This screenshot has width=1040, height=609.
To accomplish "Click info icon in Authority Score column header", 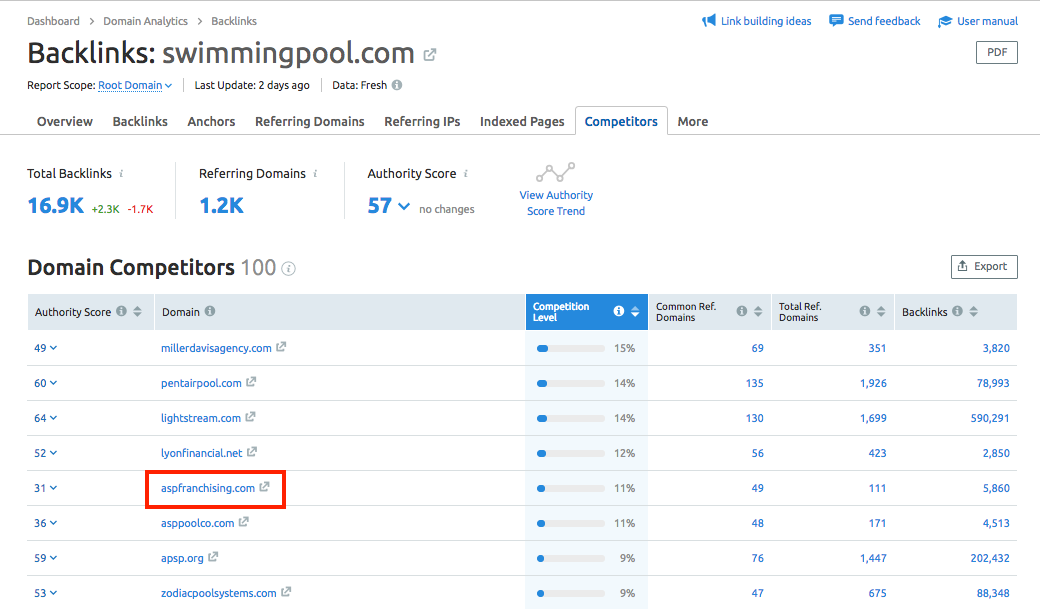I will 121,311.
